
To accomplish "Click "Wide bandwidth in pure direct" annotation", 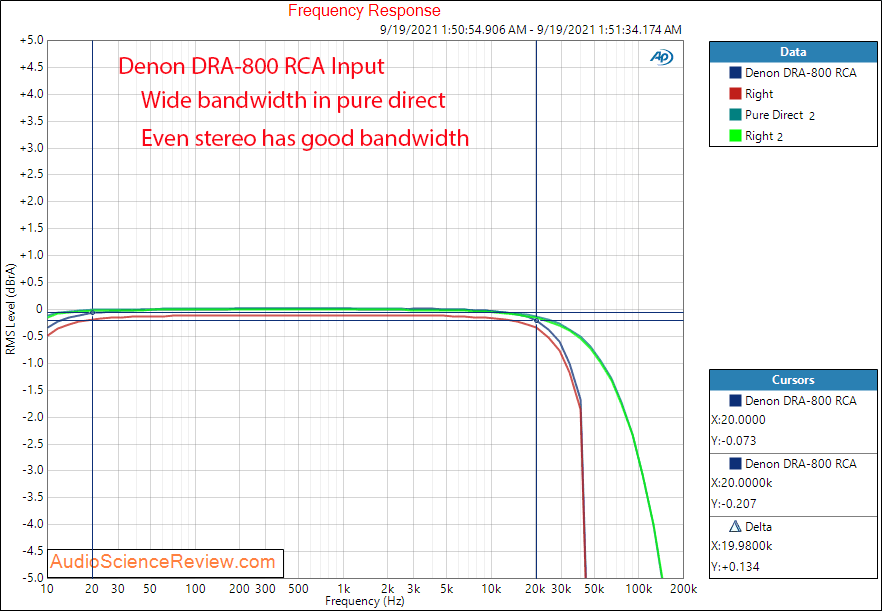I will (x=293, y=100).
